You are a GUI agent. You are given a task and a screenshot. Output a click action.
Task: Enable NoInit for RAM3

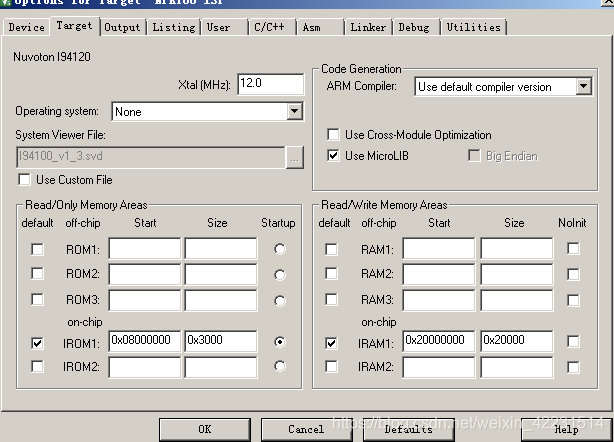(573, 300)
